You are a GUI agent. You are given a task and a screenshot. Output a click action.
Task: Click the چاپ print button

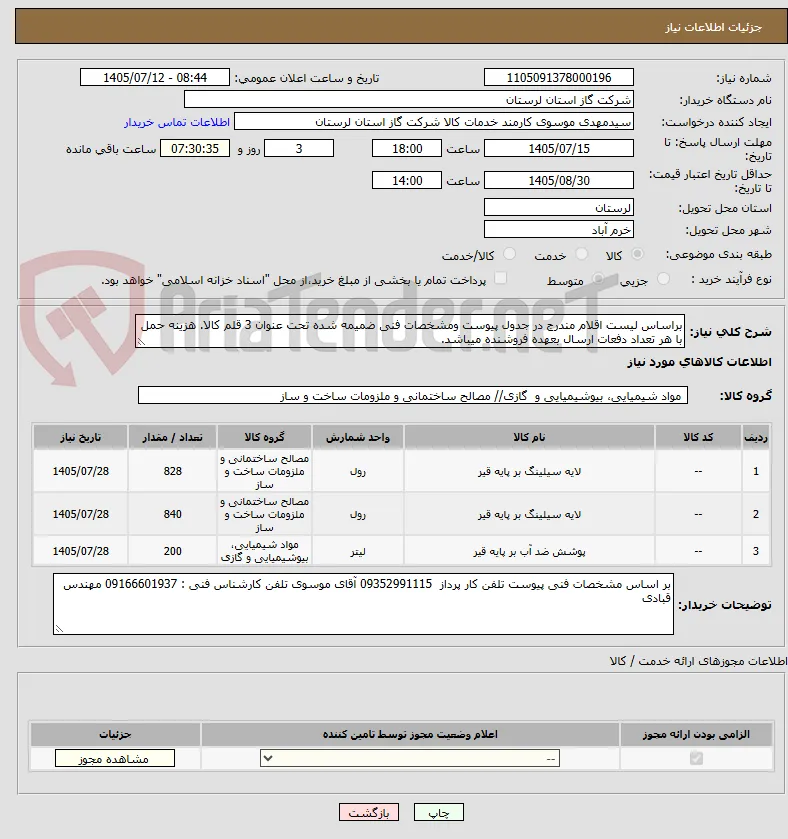pos(438,812)
